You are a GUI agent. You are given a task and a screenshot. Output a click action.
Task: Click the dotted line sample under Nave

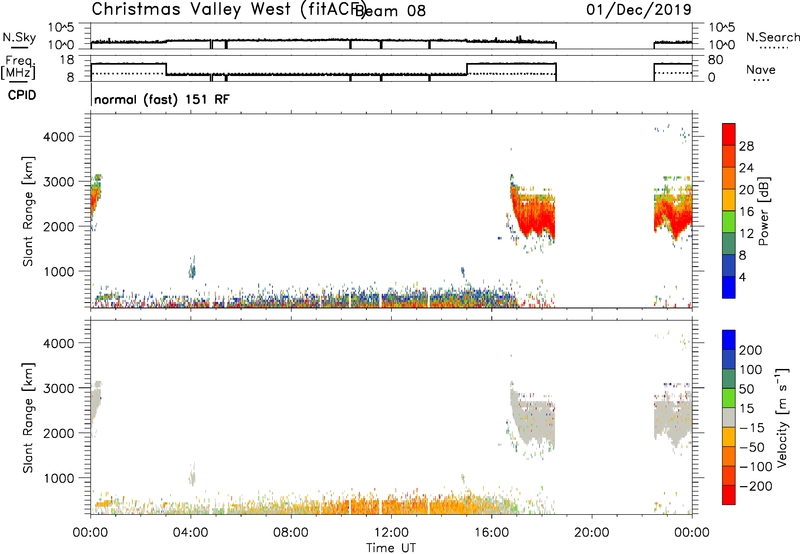761,81
